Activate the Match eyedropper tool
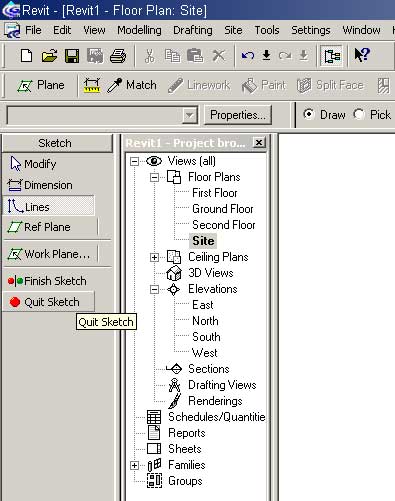This screenshot has height=501, width=395. (132, 85)
